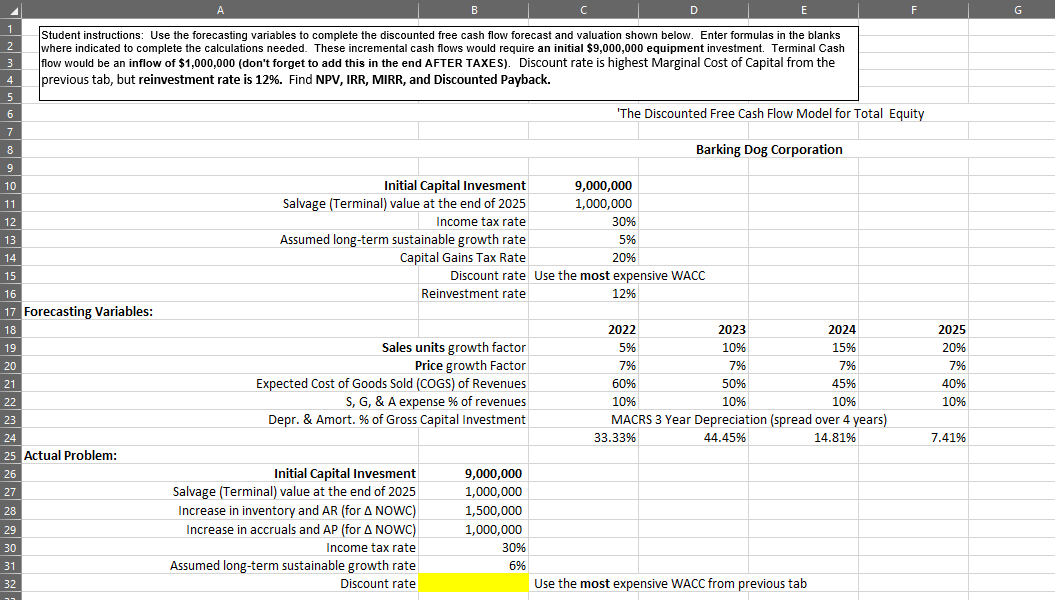Viewport: 1055px width, 600px height.
Task: Click 'Use the most expensive WACC from previous tab'
Action: [x=670, y=584]
